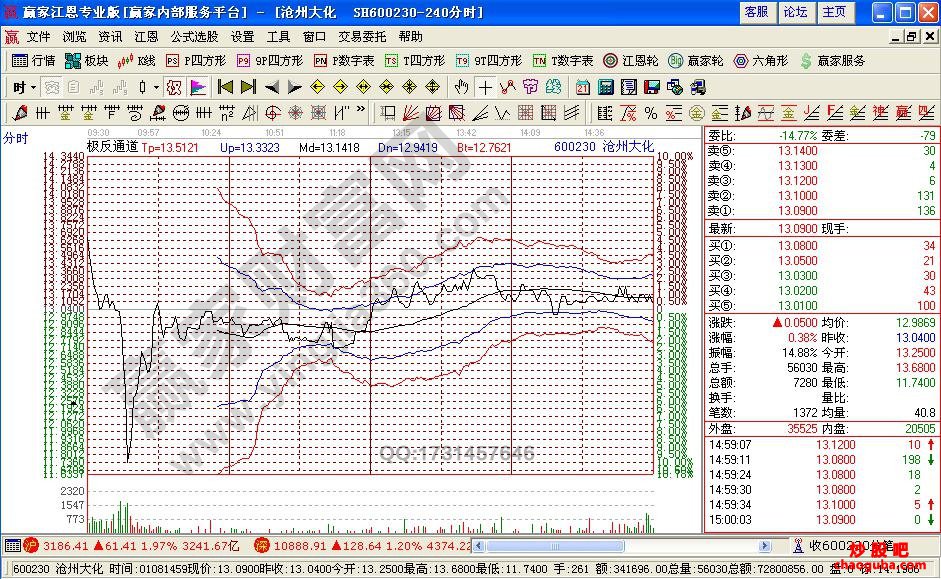Image resolution: width=941 pixels, height=579 pixels.
Task: Click the Shanghai index 3186.41 in status bar
Action: 65,546
